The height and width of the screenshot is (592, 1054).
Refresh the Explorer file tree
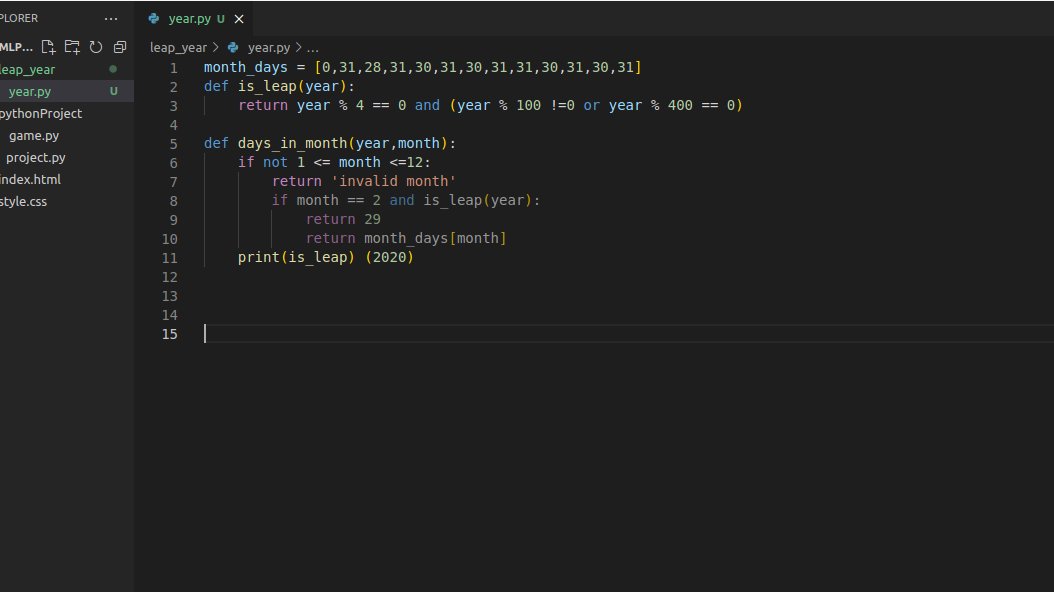pyautogui.click(x=96, y=47)
